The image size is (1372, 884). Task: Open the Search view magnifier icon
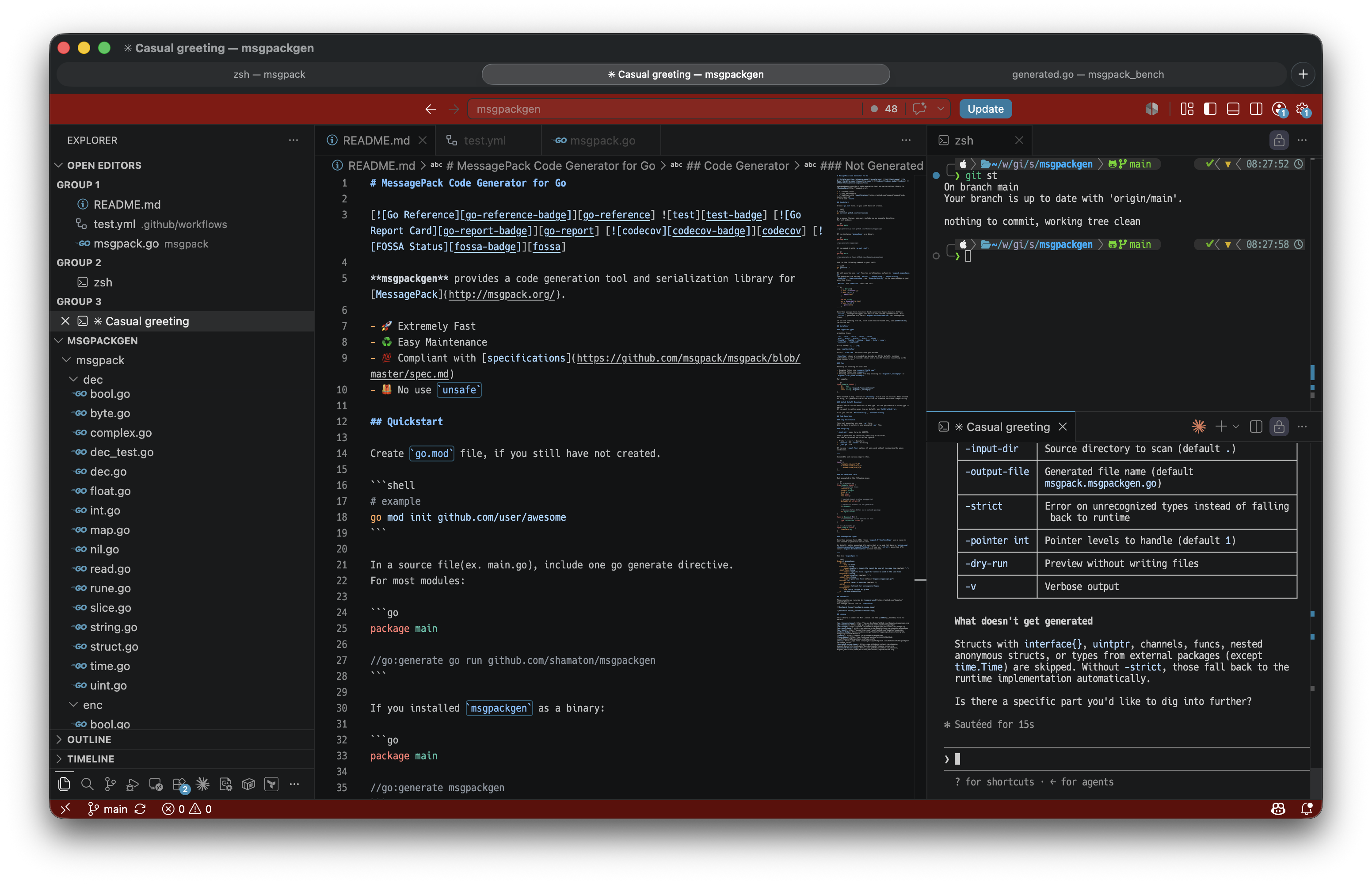coord(87,784)
